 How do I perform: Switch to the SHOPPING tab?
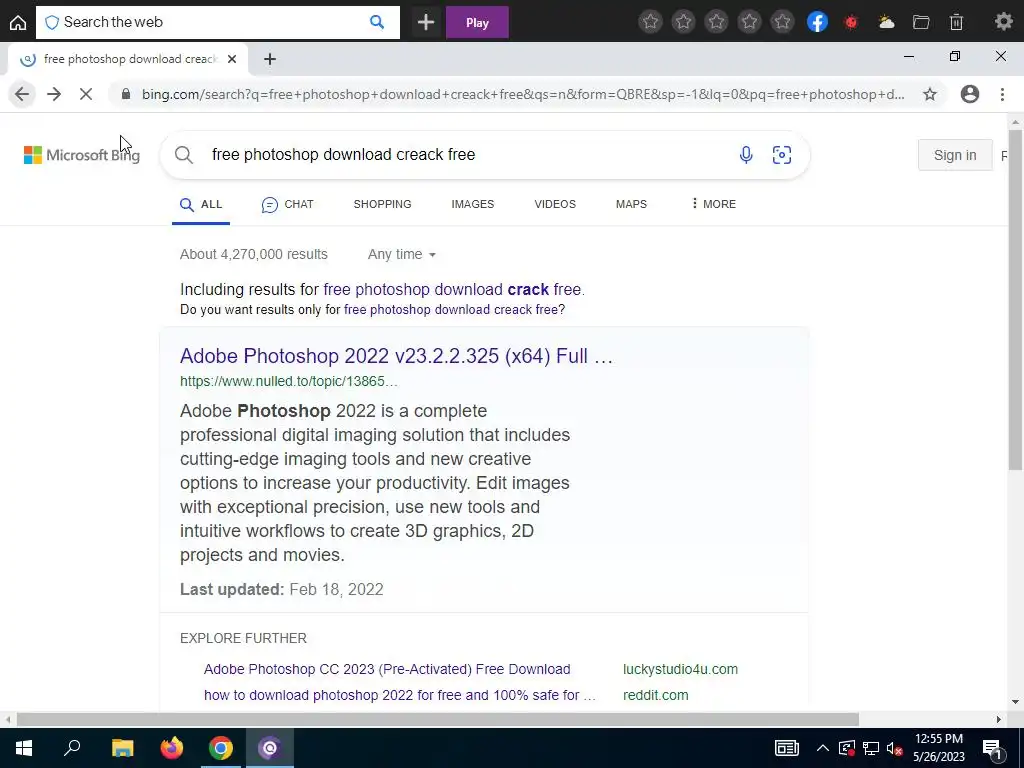[x=382, y=204]
